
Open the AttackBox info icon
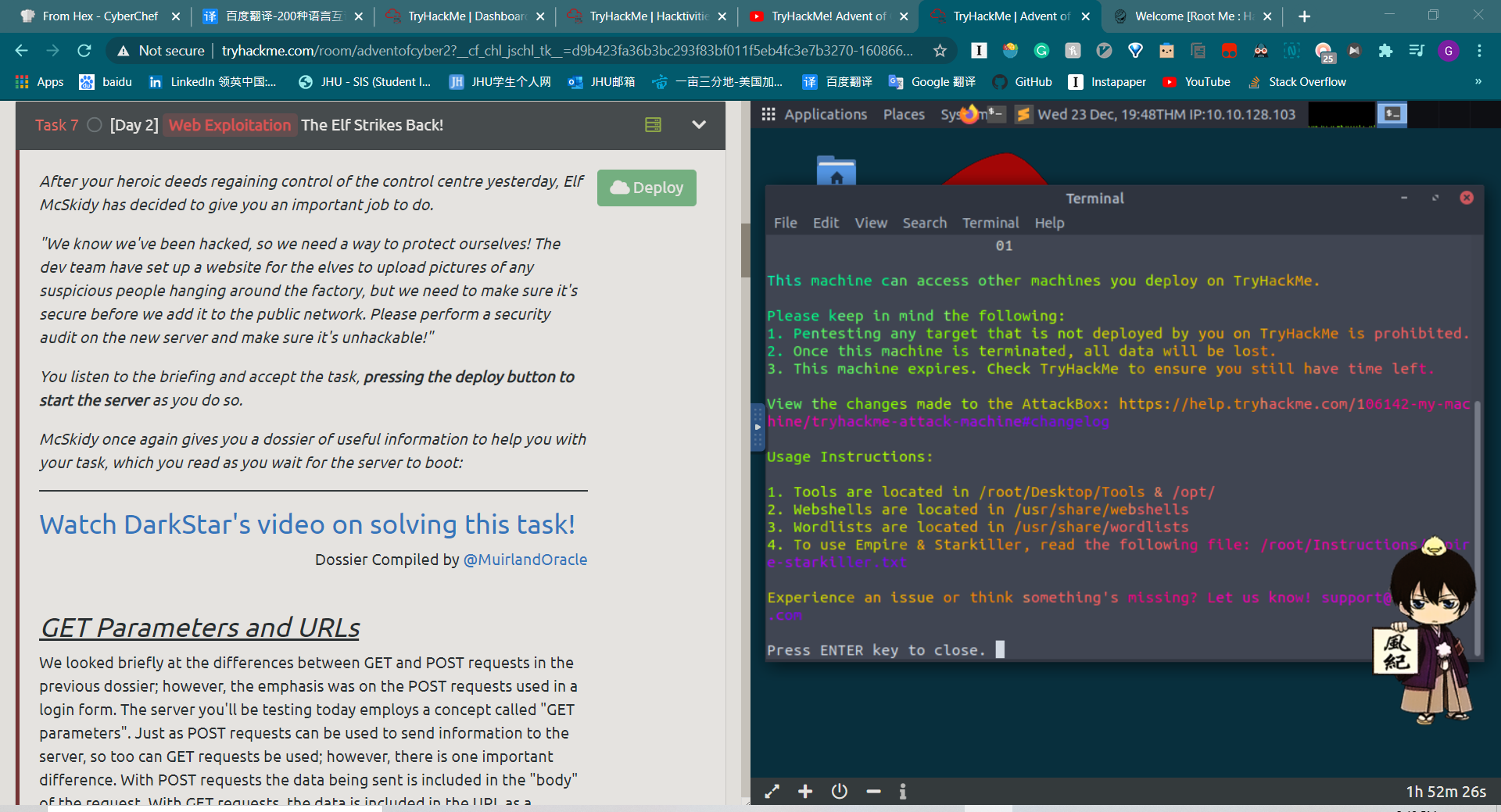903,792
